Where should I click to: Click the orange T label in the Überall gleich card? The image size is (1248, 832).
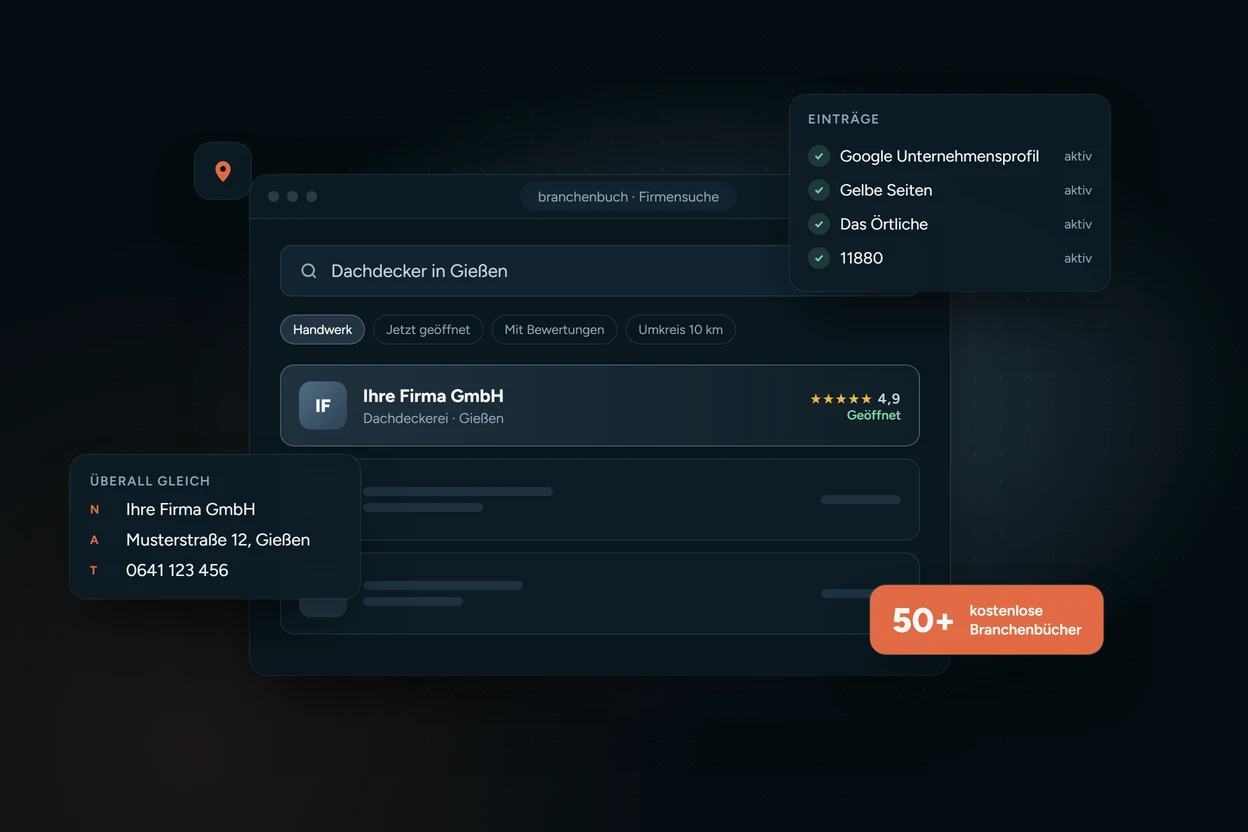pos(95,570)
